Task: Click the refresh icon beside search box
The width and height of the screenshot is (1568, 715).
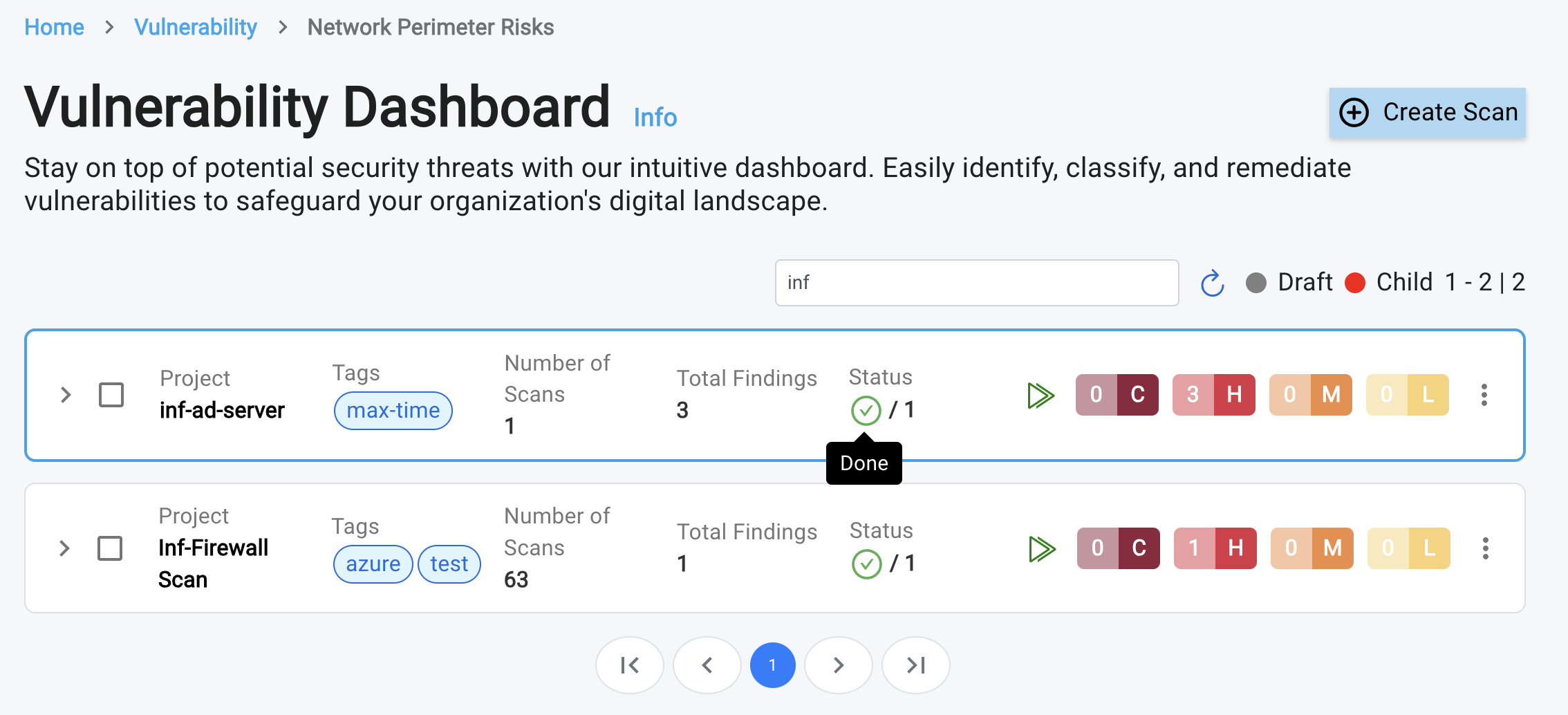Action: coord(1212,283)
